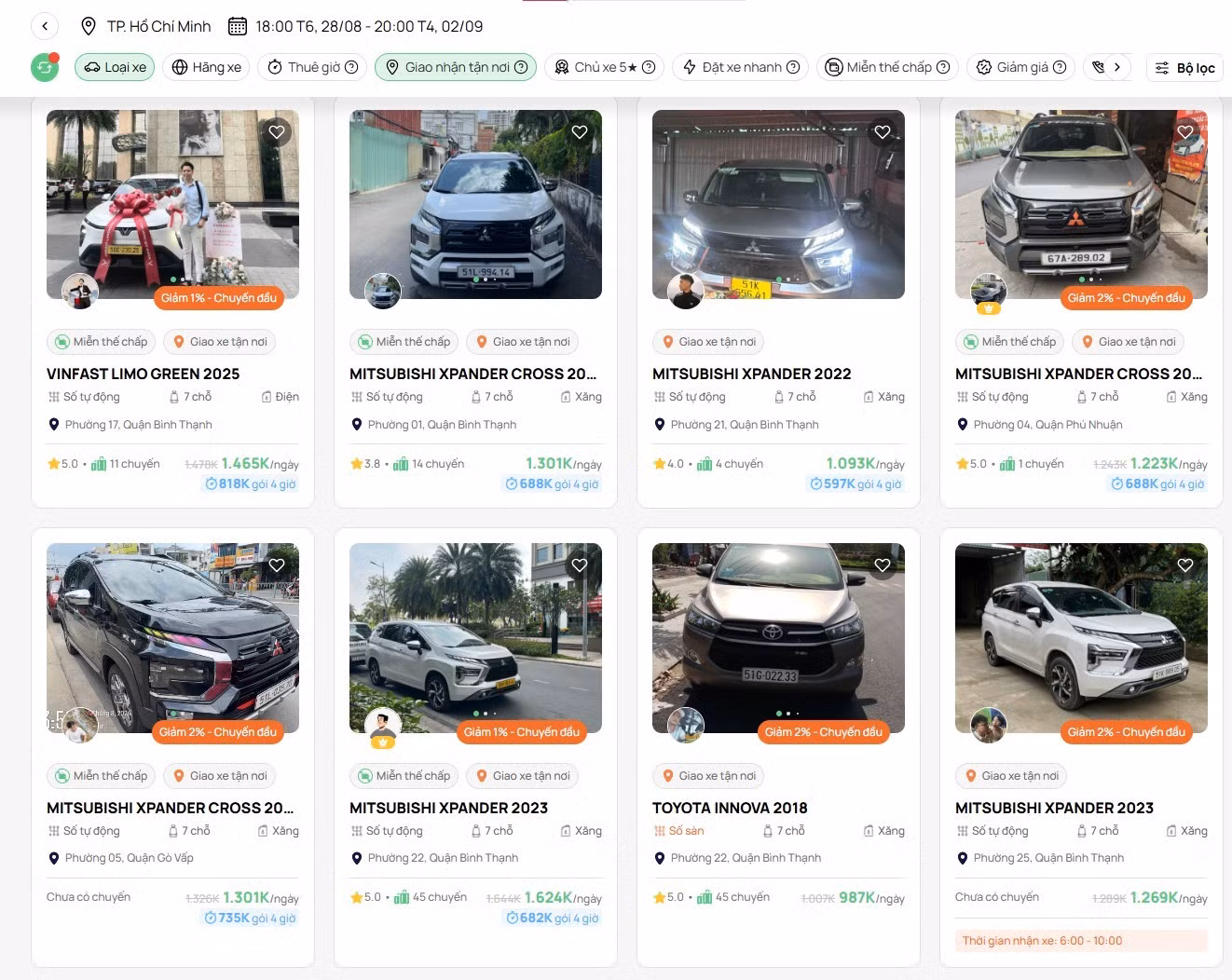Click the green reset filters icon

pos(45,67)
